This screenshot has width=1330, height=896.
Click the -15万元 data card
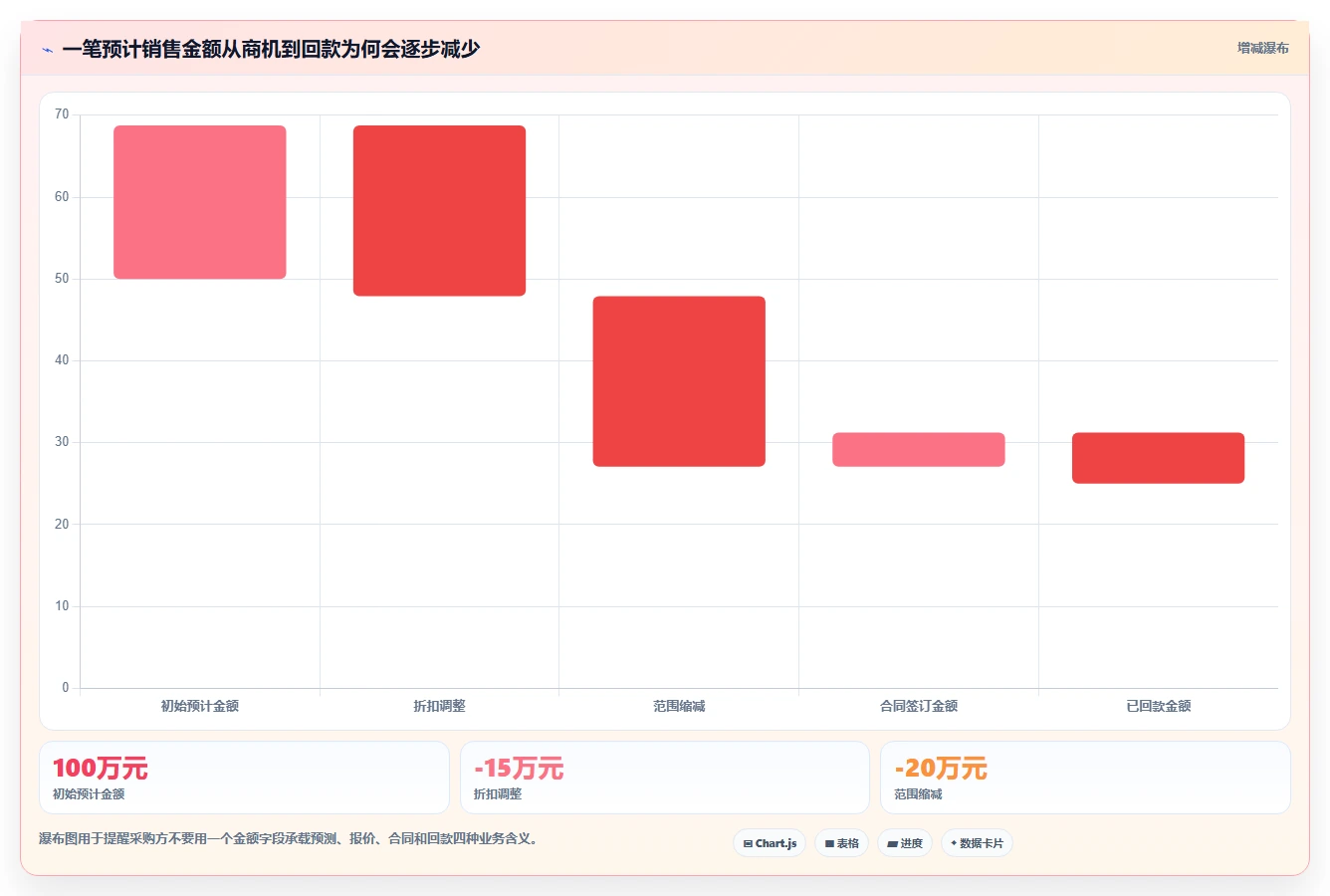665,778
